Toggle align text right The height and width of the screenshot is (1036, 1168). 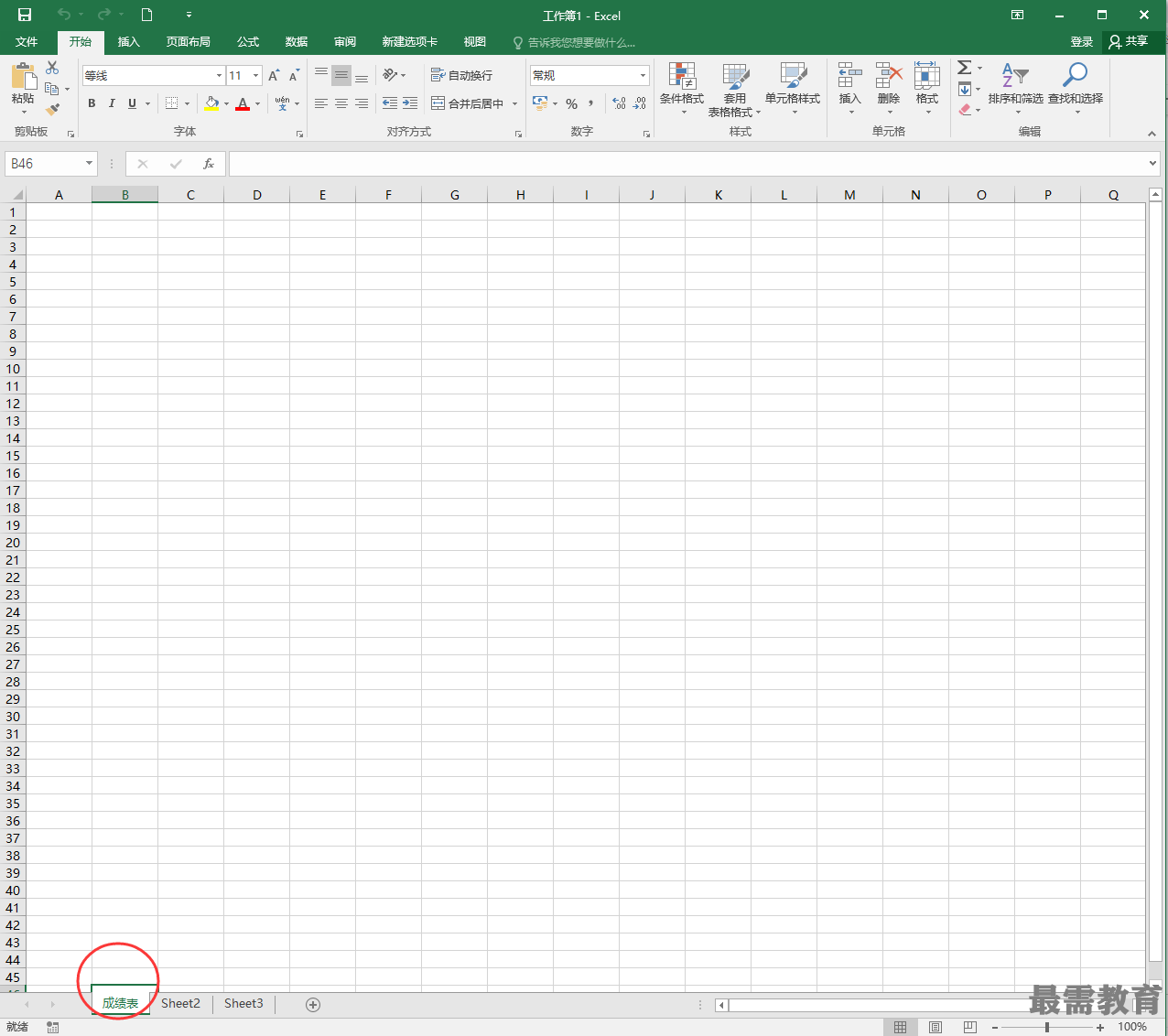coord(362,103)
